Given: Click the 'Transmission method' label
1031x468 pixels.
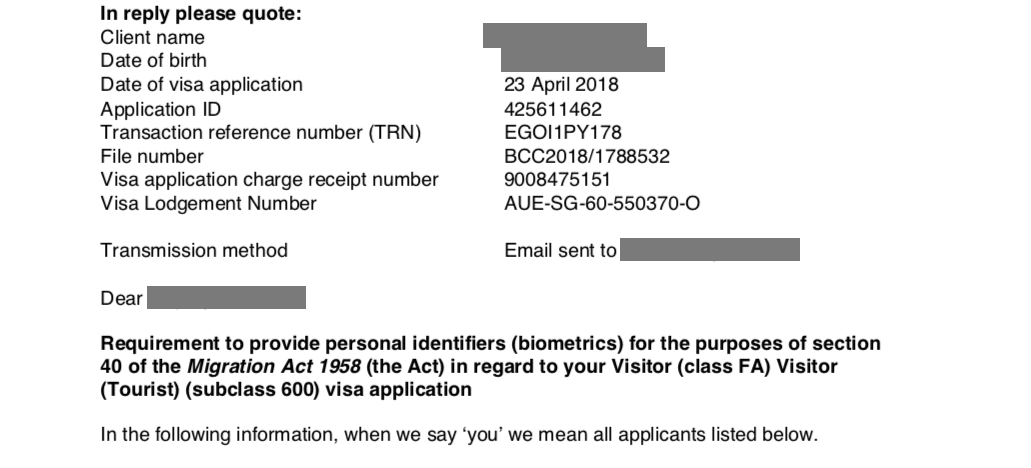Looking at the screenshot, I should pos(194,250).
